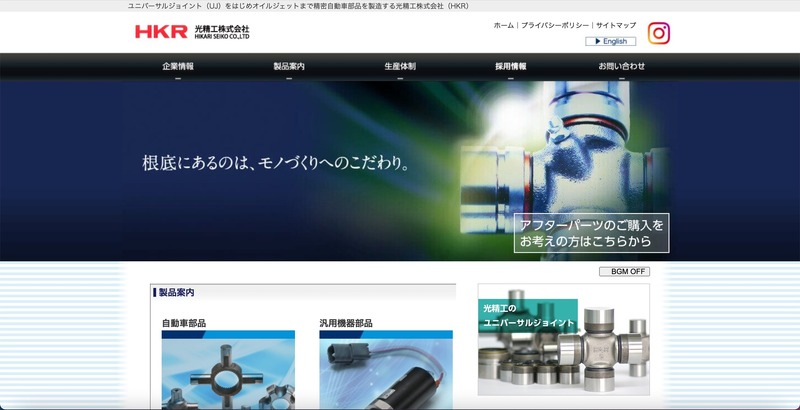Open the 製品案内 navigation menu
Viewport: 800px width, 410px height.
(x=289, y=66)
